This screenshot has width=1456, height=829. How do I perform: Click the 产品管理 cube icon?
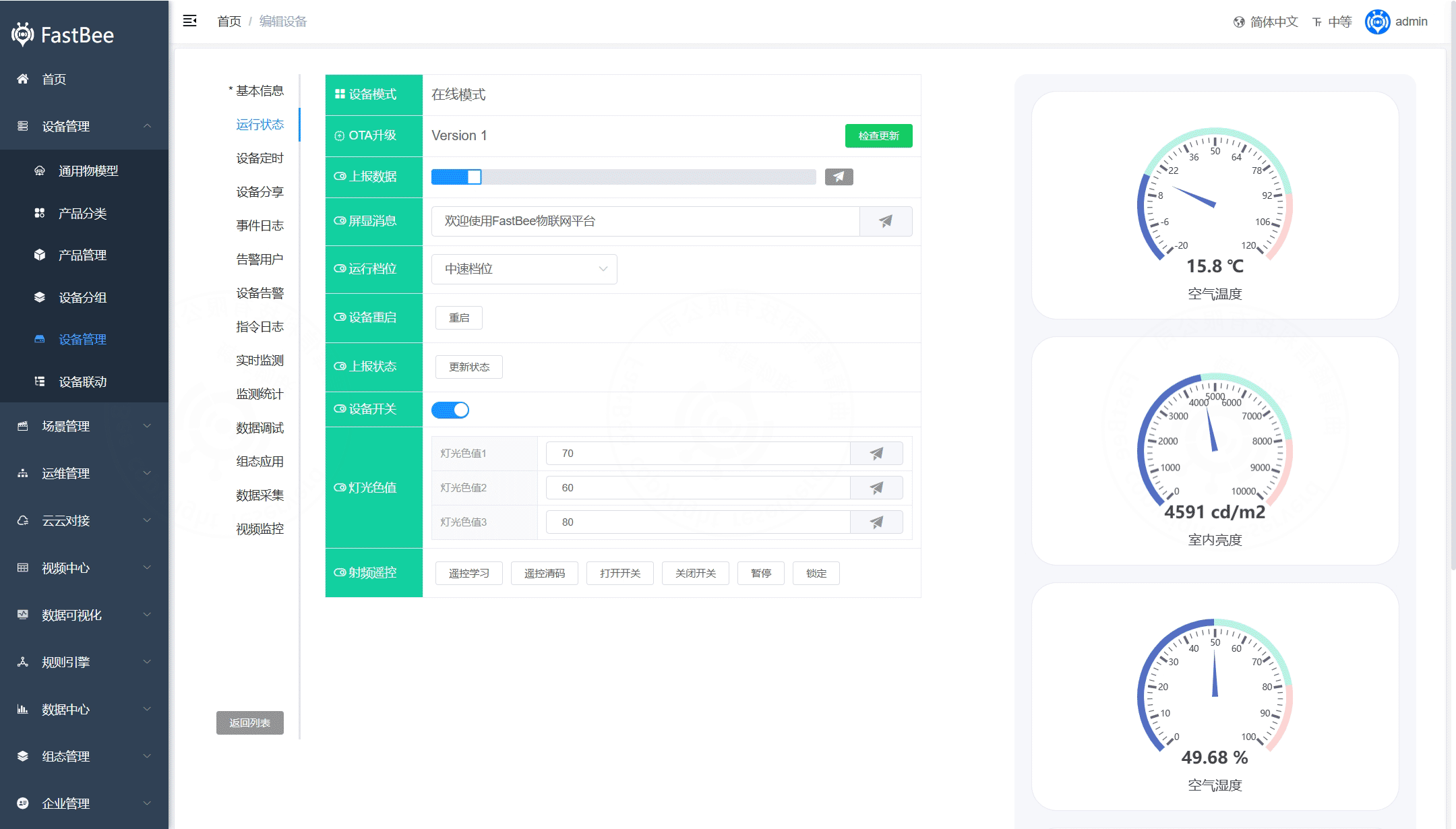point(40,255)
